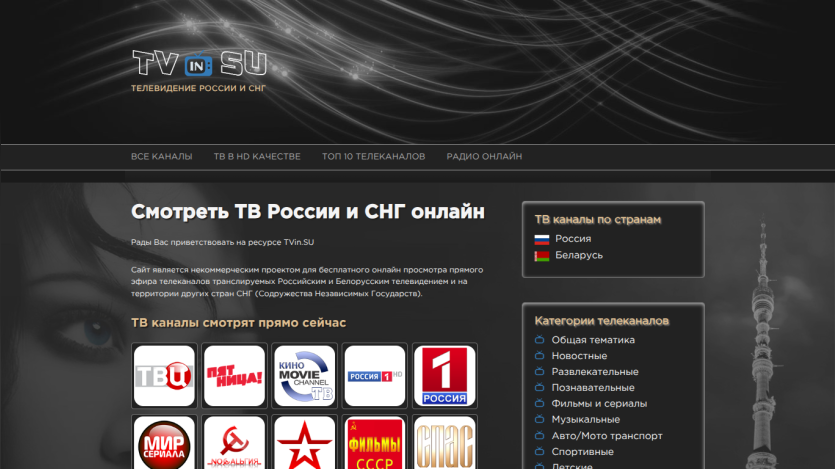Open the Фильмы и сериалы category
Image resolution: width=835 pixels, height=469 pixels.
click(599, 404)
